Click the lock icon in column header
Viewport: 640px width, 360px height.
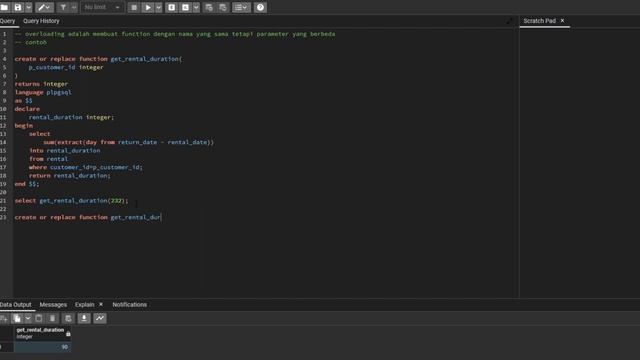click(68, 334)
